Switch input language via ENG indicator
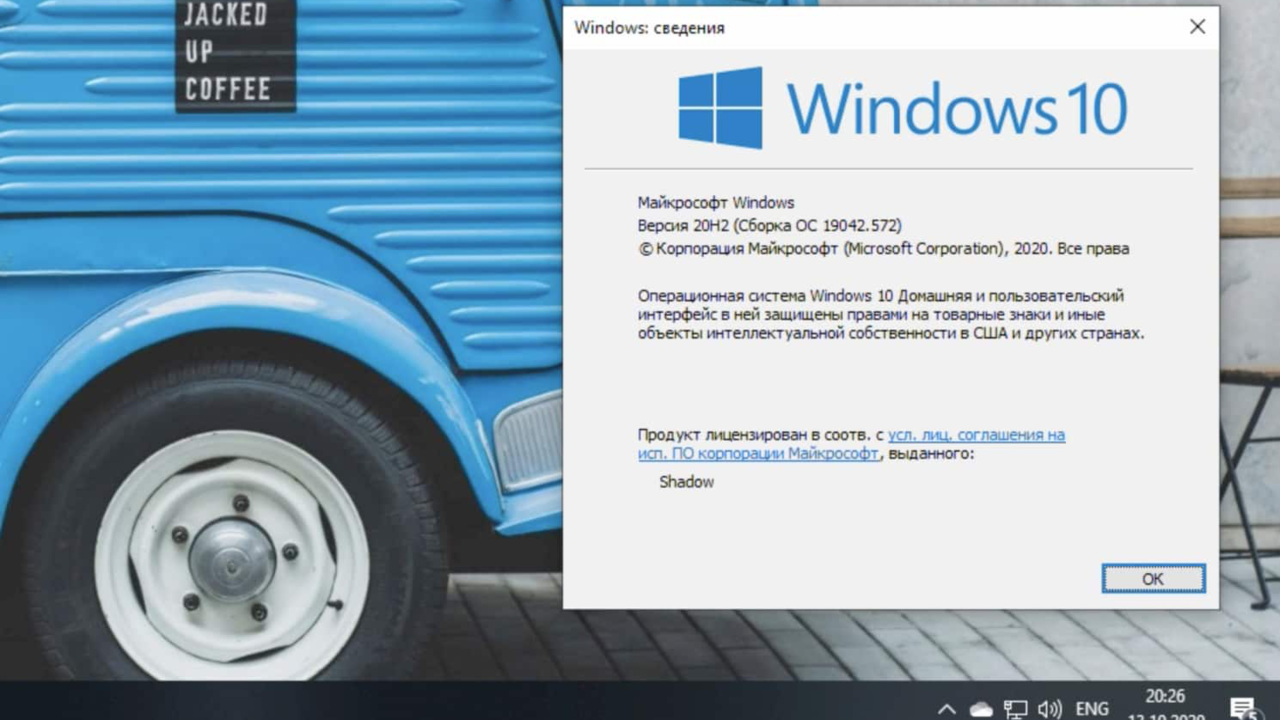Screen dimensions: 1280x720 [x=1092, y=709]
